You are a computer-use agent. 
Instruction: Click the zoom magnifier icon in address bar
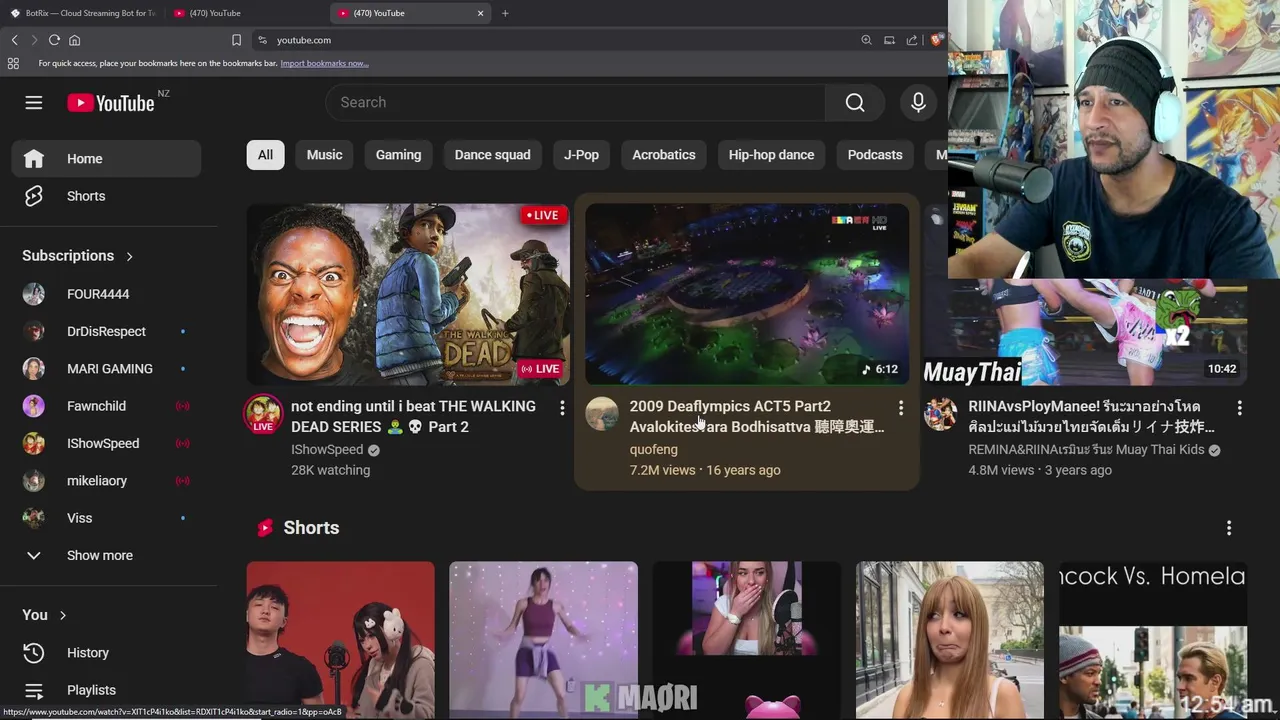pos(866,40)
